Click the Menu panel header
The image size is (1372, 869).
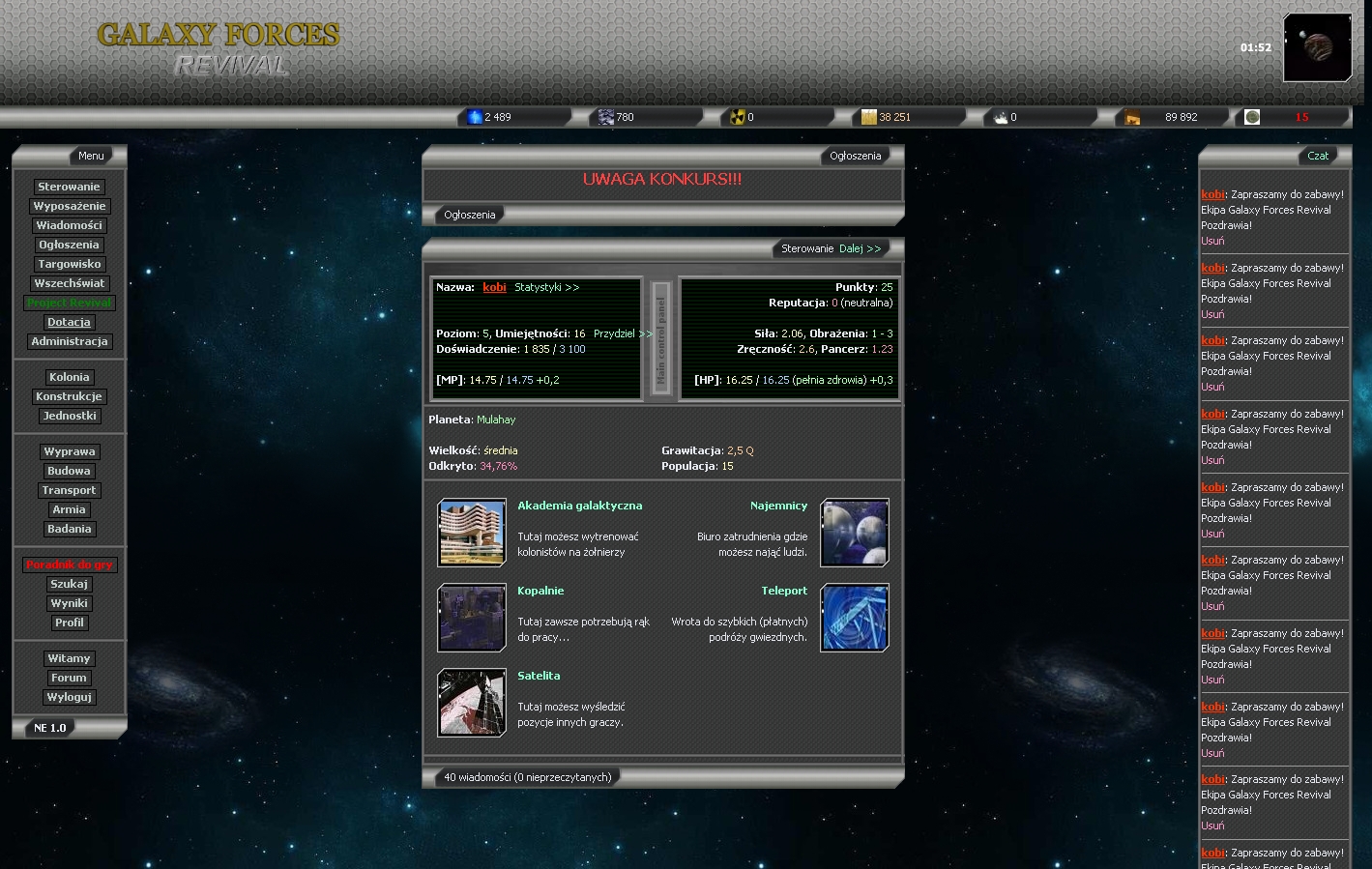91,156
